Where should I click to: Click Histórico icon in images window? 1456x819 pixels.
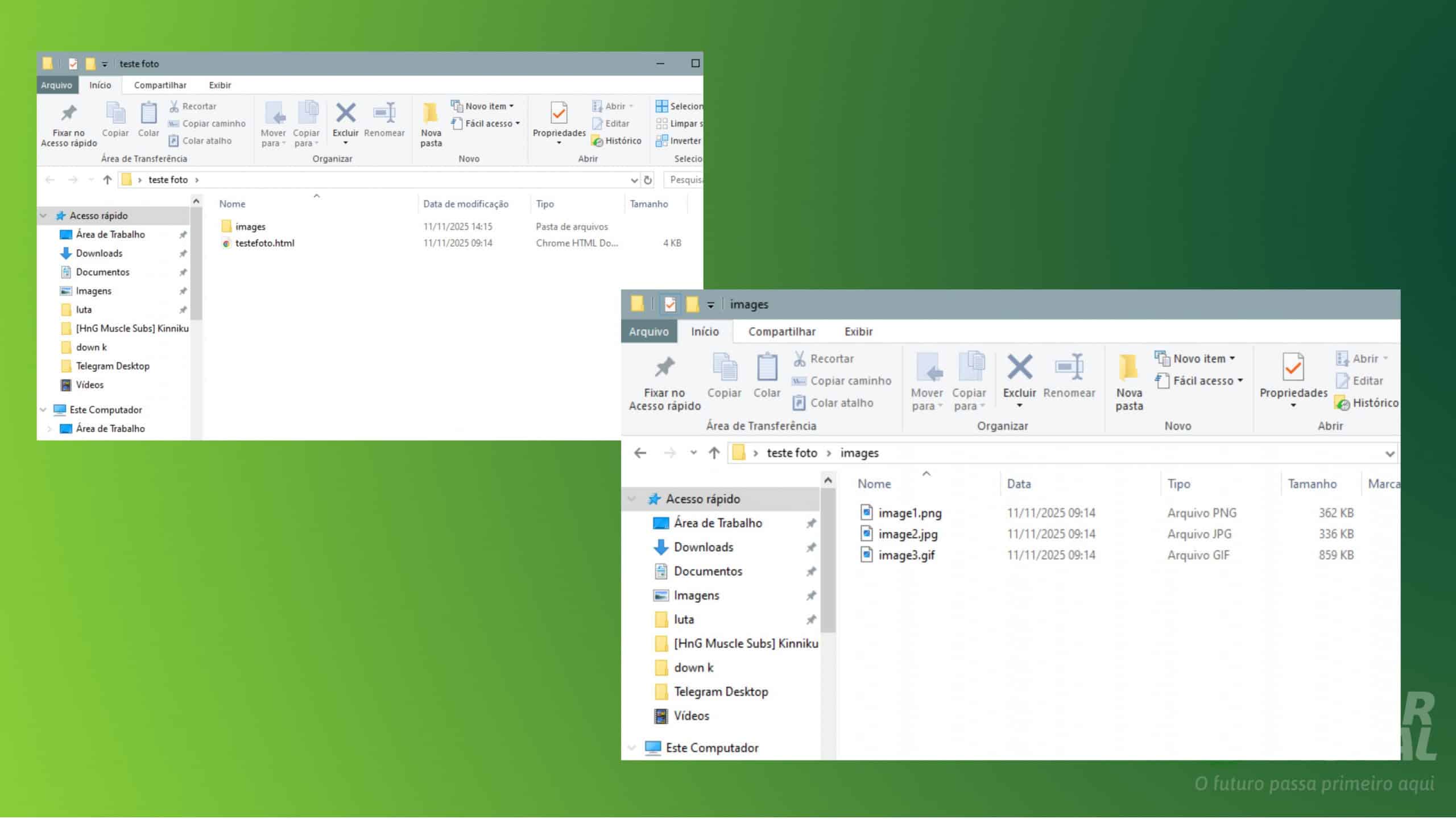(x=1342, y=403)
